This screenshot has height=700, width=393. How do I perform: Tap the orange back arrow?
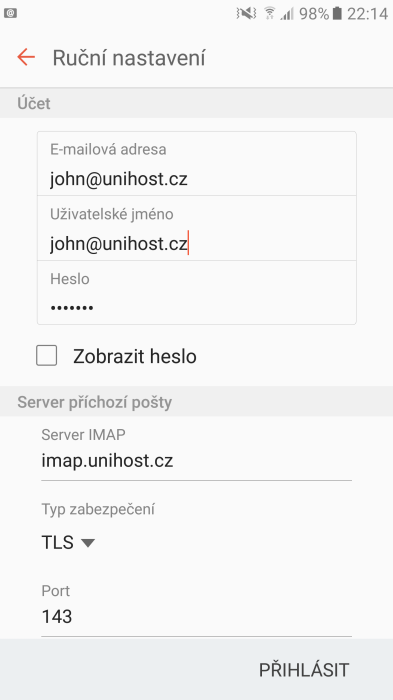pos(26,58)
